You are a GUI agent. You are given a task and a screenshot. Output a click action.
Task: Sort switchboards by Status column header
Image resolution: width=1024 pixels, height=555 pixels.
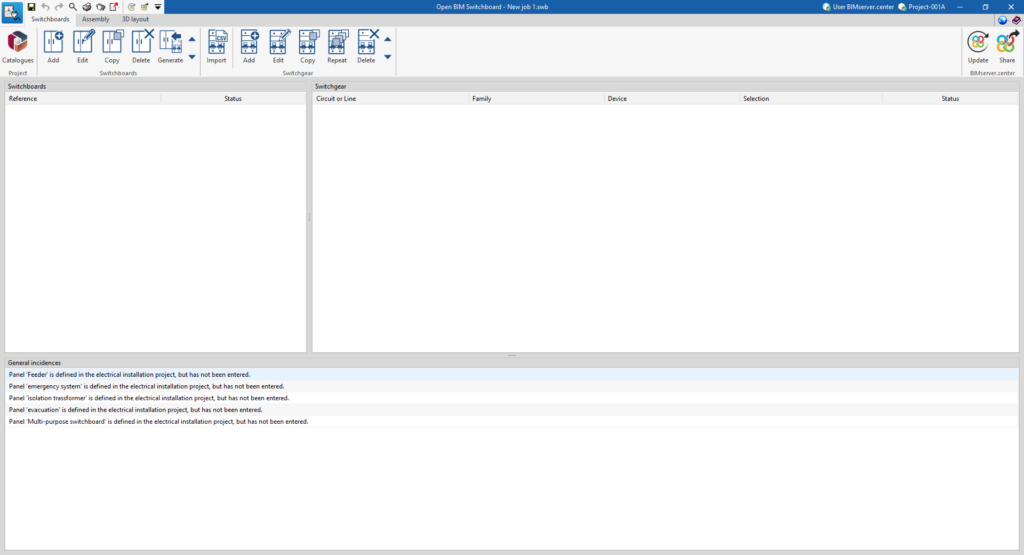233,99
